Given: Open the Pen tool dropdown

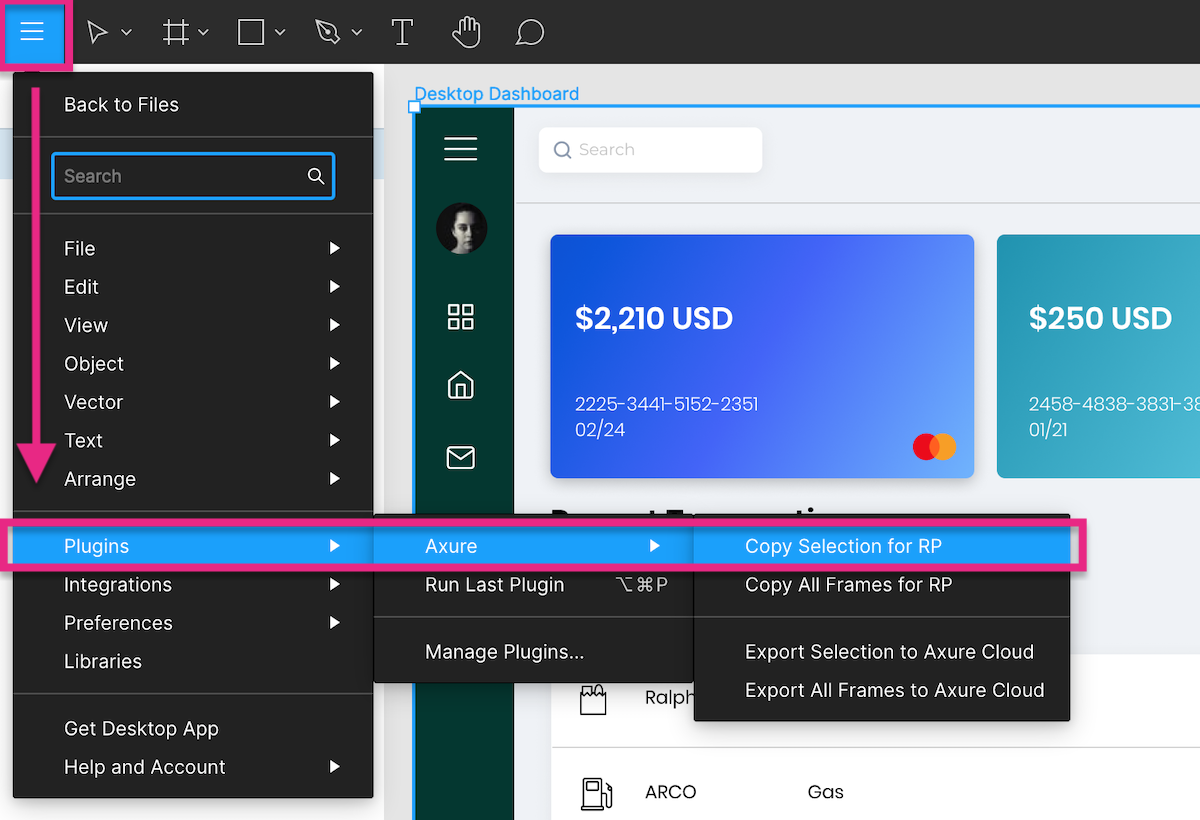Looking at the screenshot, I should [352, 31].
